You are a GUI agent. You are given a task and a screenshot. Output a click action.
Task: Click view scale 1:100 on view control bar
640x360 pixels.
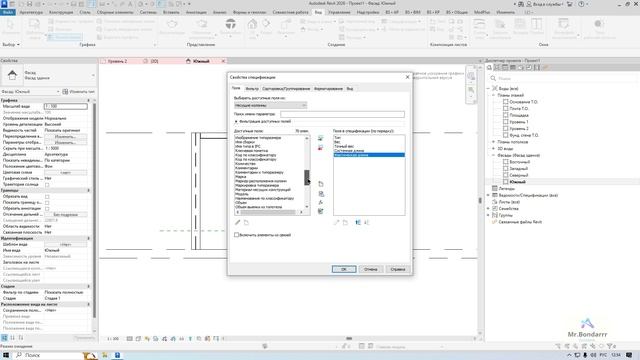113,339
